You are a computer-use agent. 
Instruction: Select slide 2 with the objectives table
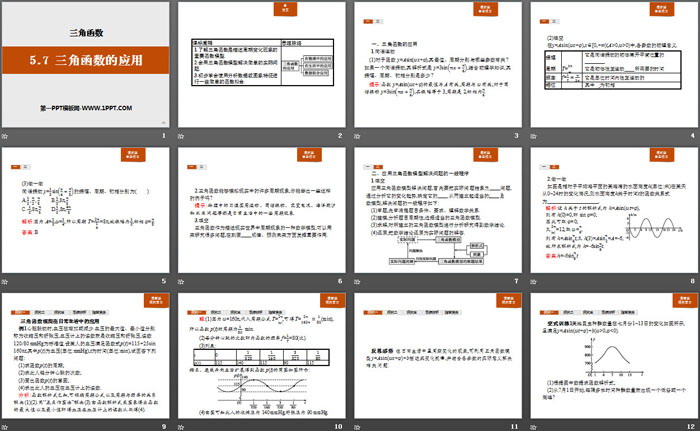pyautogui.click(x=262, y=65)
